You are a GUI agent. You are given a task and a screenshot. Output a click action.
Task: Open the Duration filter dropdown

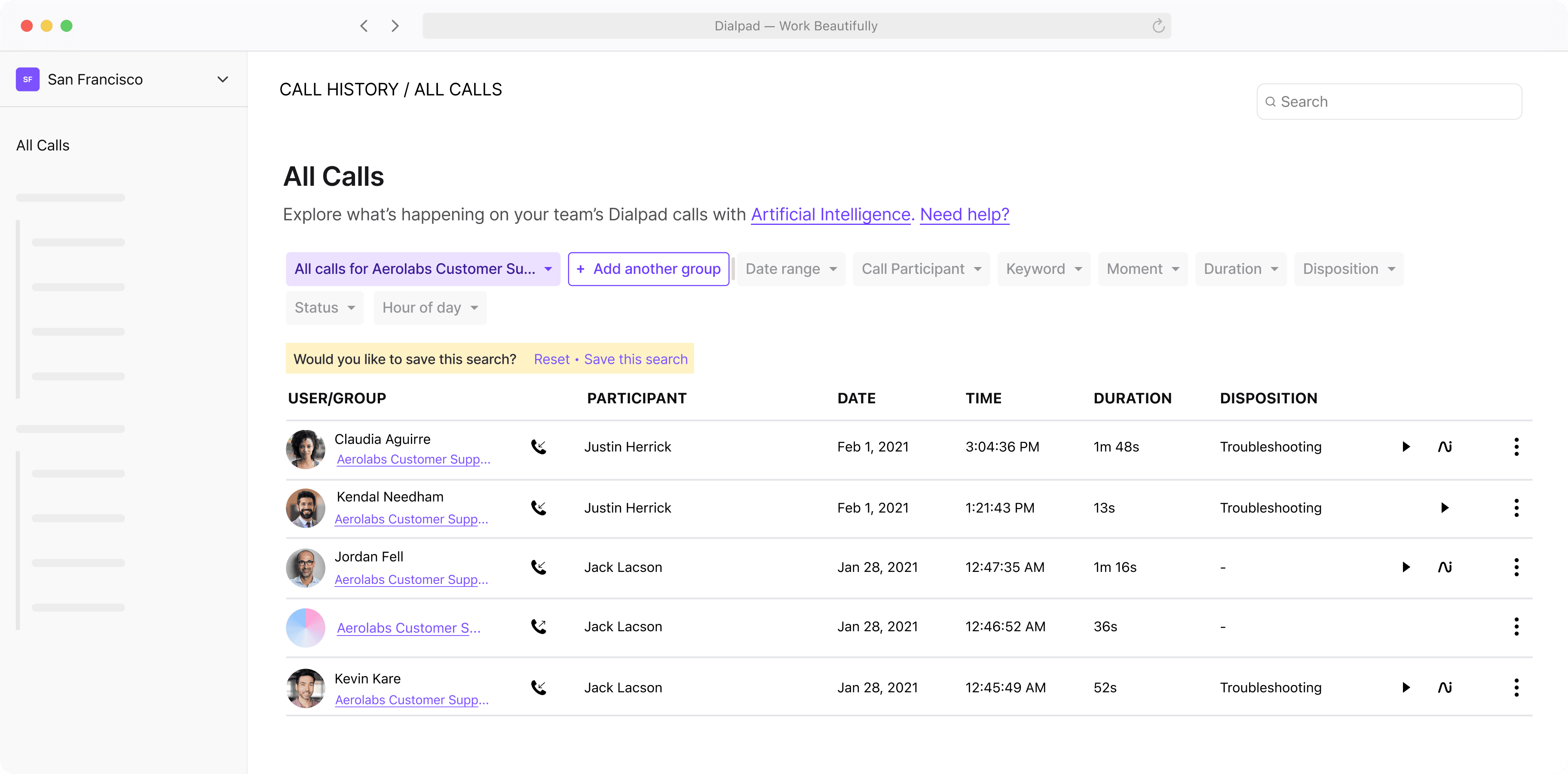(x=1240, y=269)
